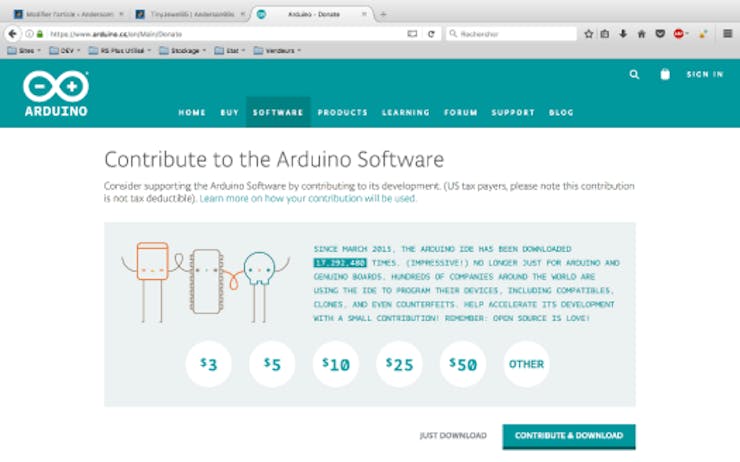This screenshot has width=740, height=462.
Task: Switch to the Modifier l'article tab
Action: coord(70,14)
